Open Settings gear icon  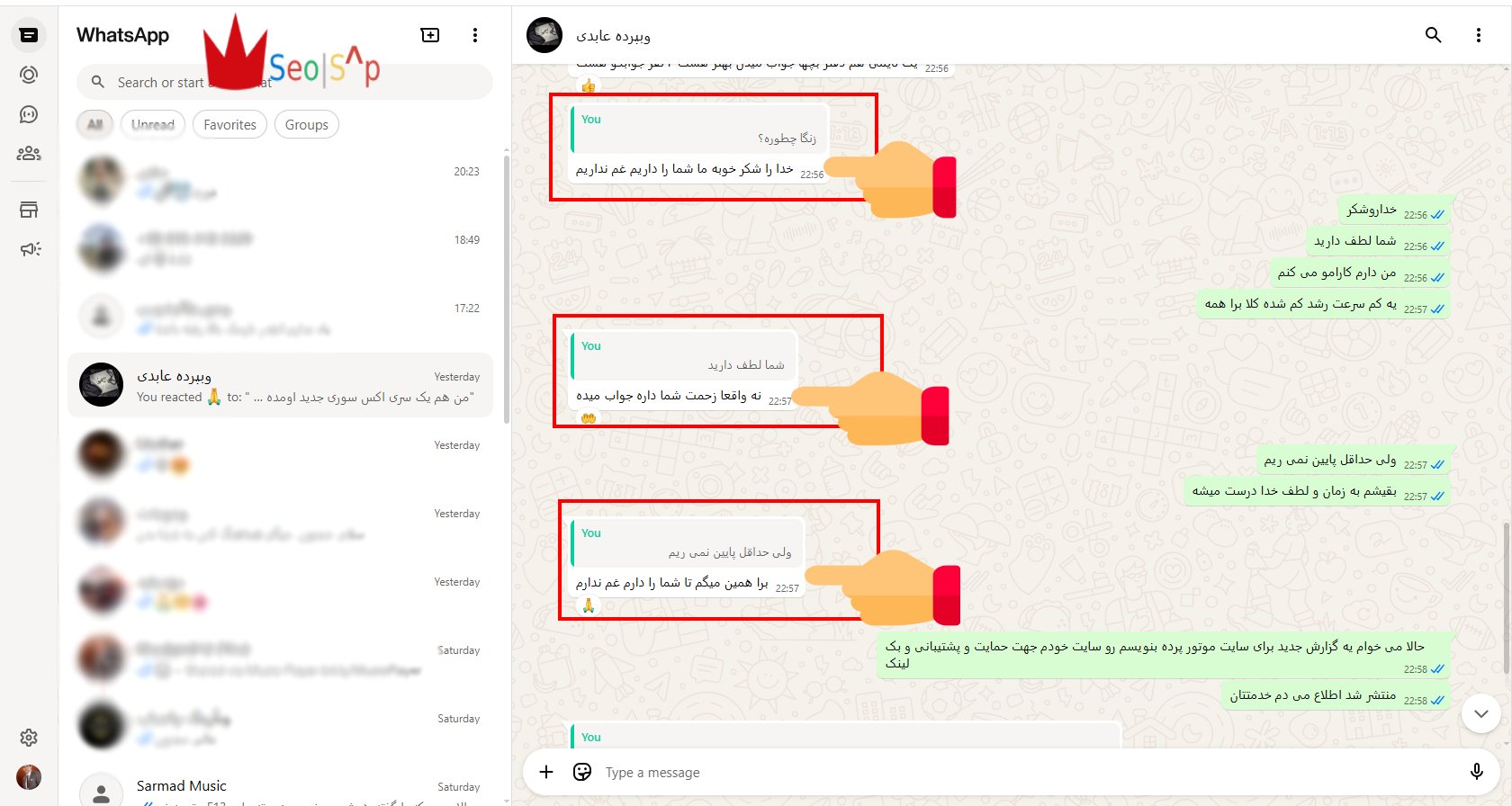(29, 738)
